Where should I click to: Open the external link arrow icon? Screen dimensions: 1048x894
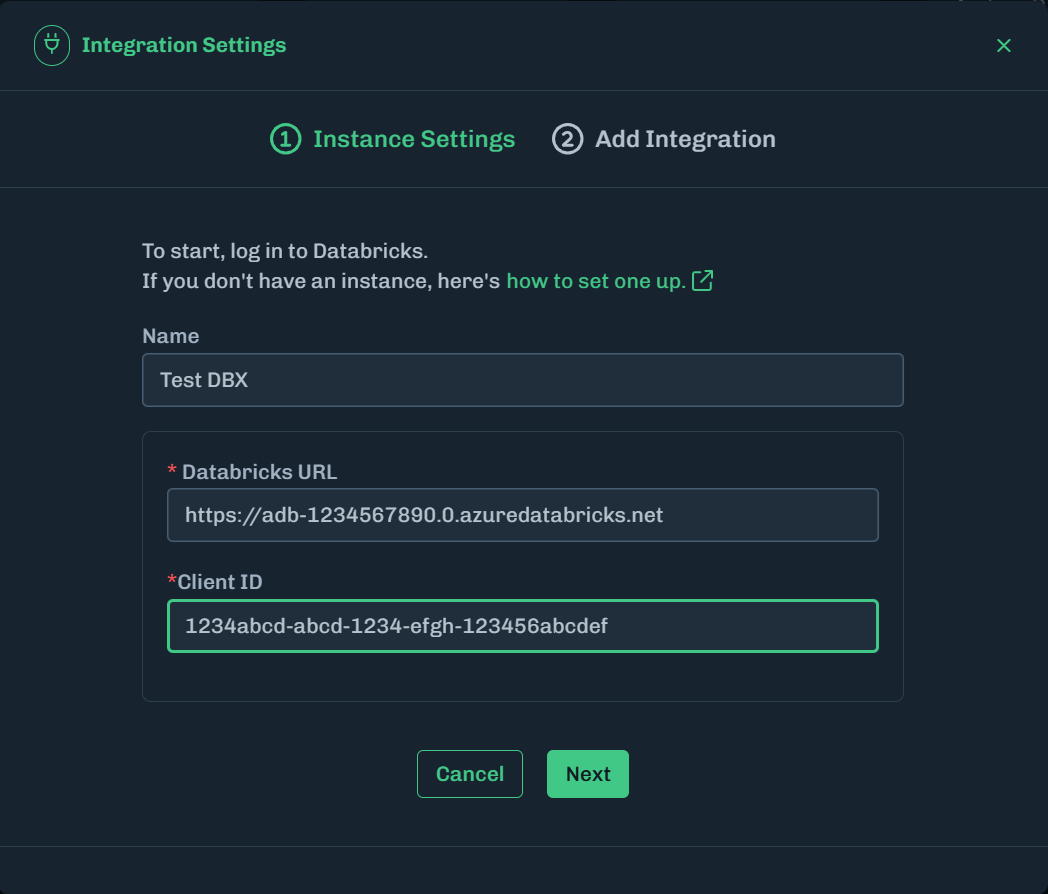pos(703,281)
